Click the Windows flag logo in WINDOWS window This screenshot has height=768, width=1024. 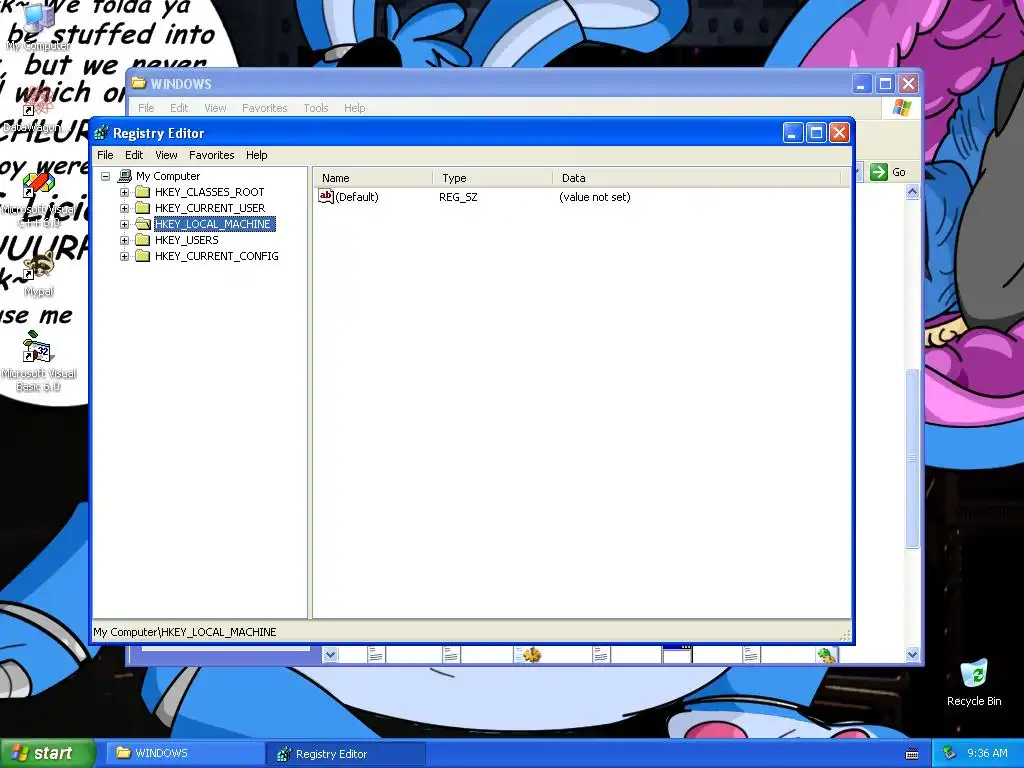click(902, 108)
